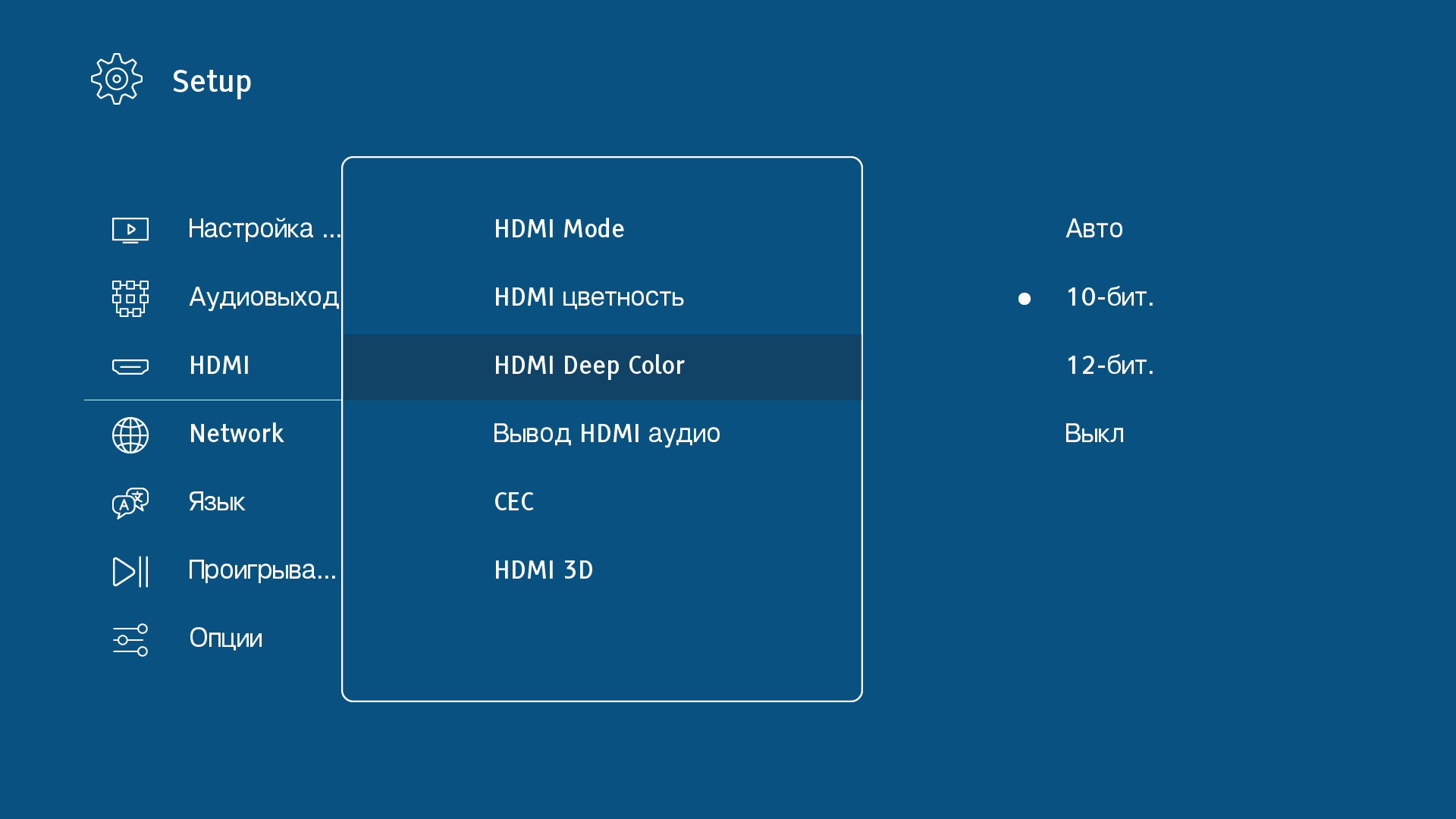The width and height of the screenshot is (1456, 819).
Task: Switch deep color to 12-бит.
Action: (x=1109, y=366)
